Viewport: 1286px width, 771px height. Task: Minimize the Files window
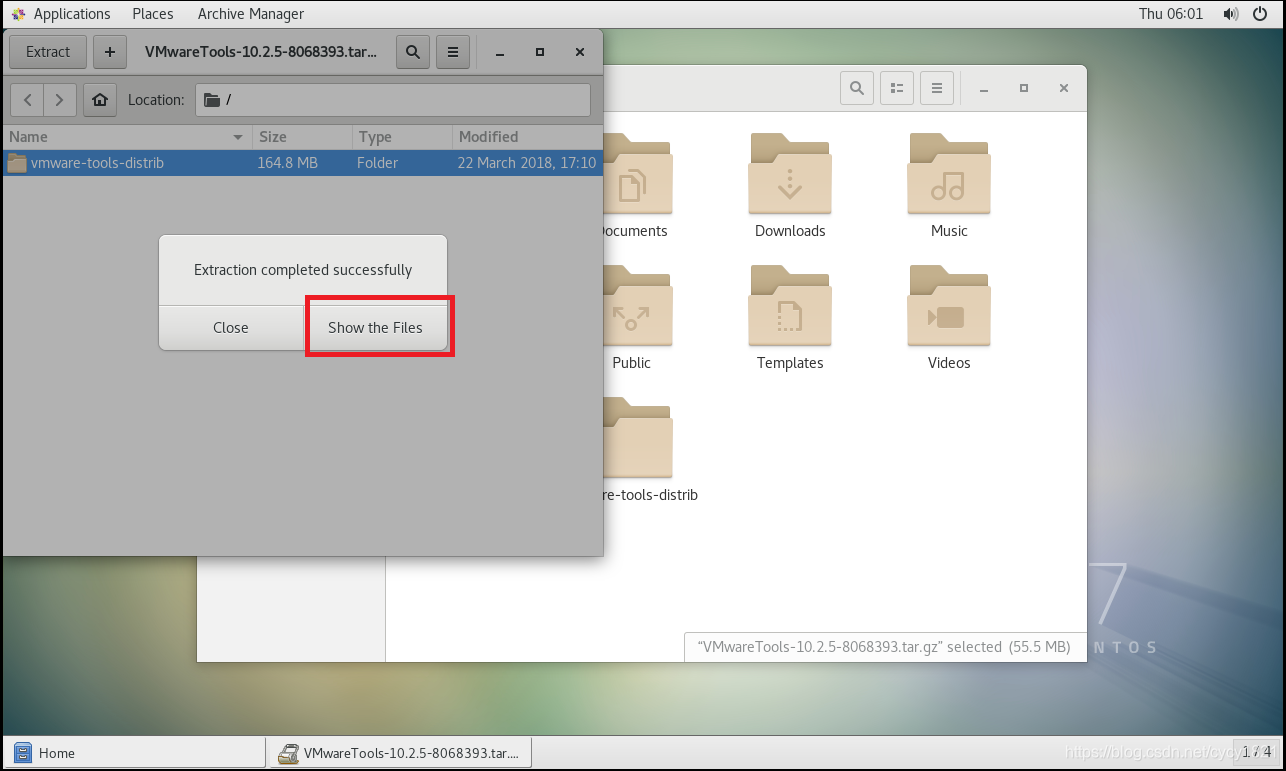point(984,88)
